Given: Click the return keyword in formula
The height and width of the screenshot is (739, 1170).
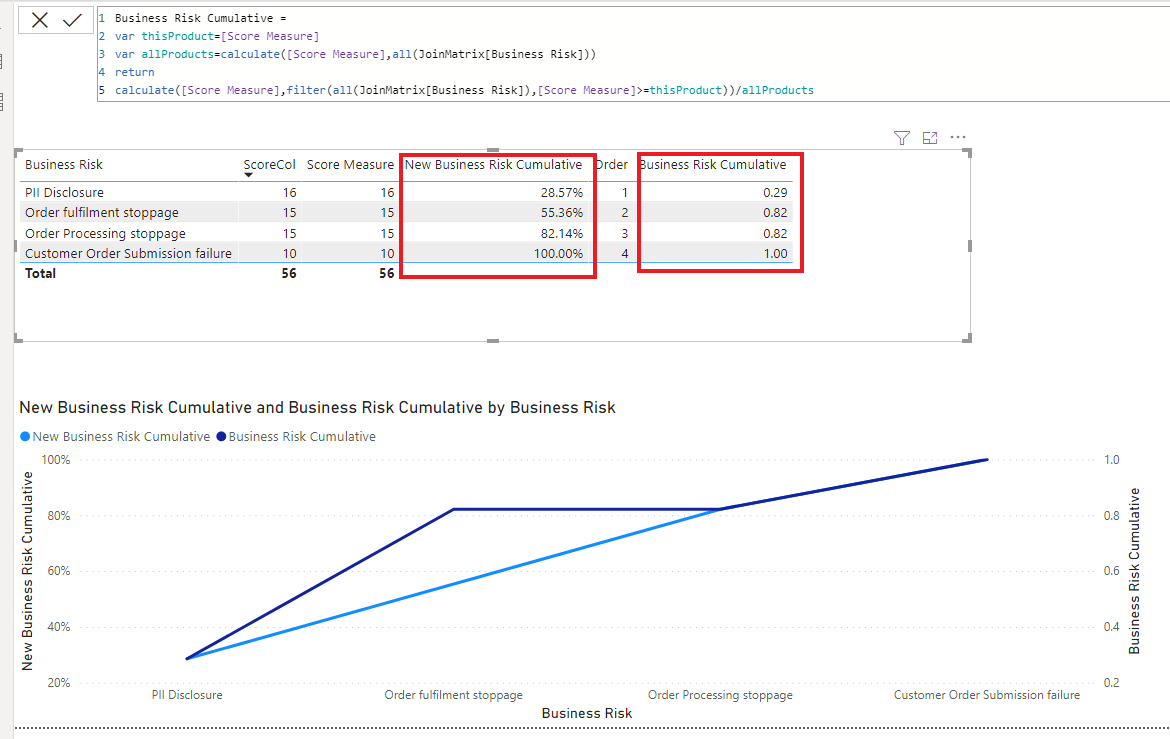Looking at the screenshot, I should (x=134, y=72).
